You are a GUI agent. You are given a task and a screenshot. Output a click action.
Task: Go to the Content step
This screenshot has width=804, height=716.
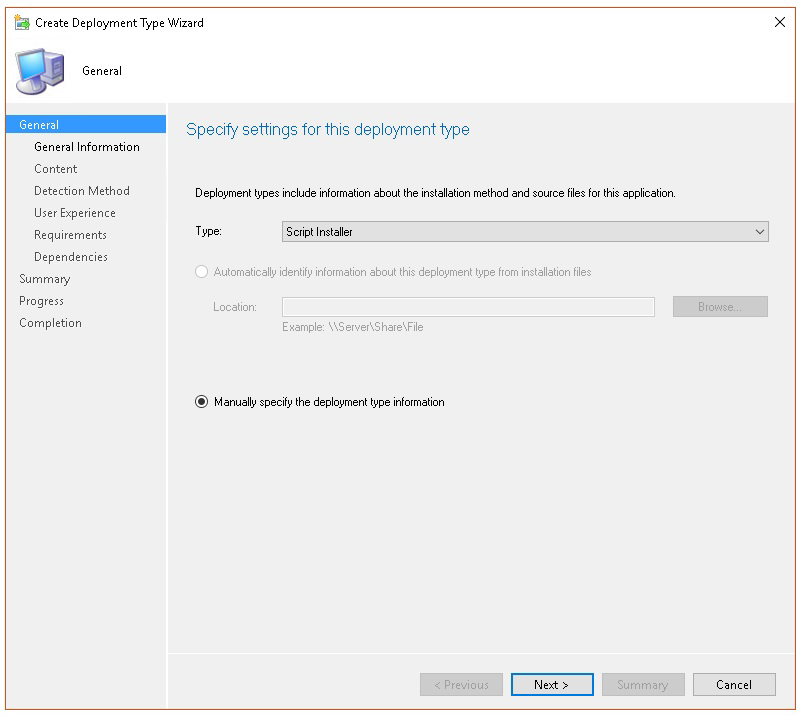pyautogui.click(x=55, y=169)
